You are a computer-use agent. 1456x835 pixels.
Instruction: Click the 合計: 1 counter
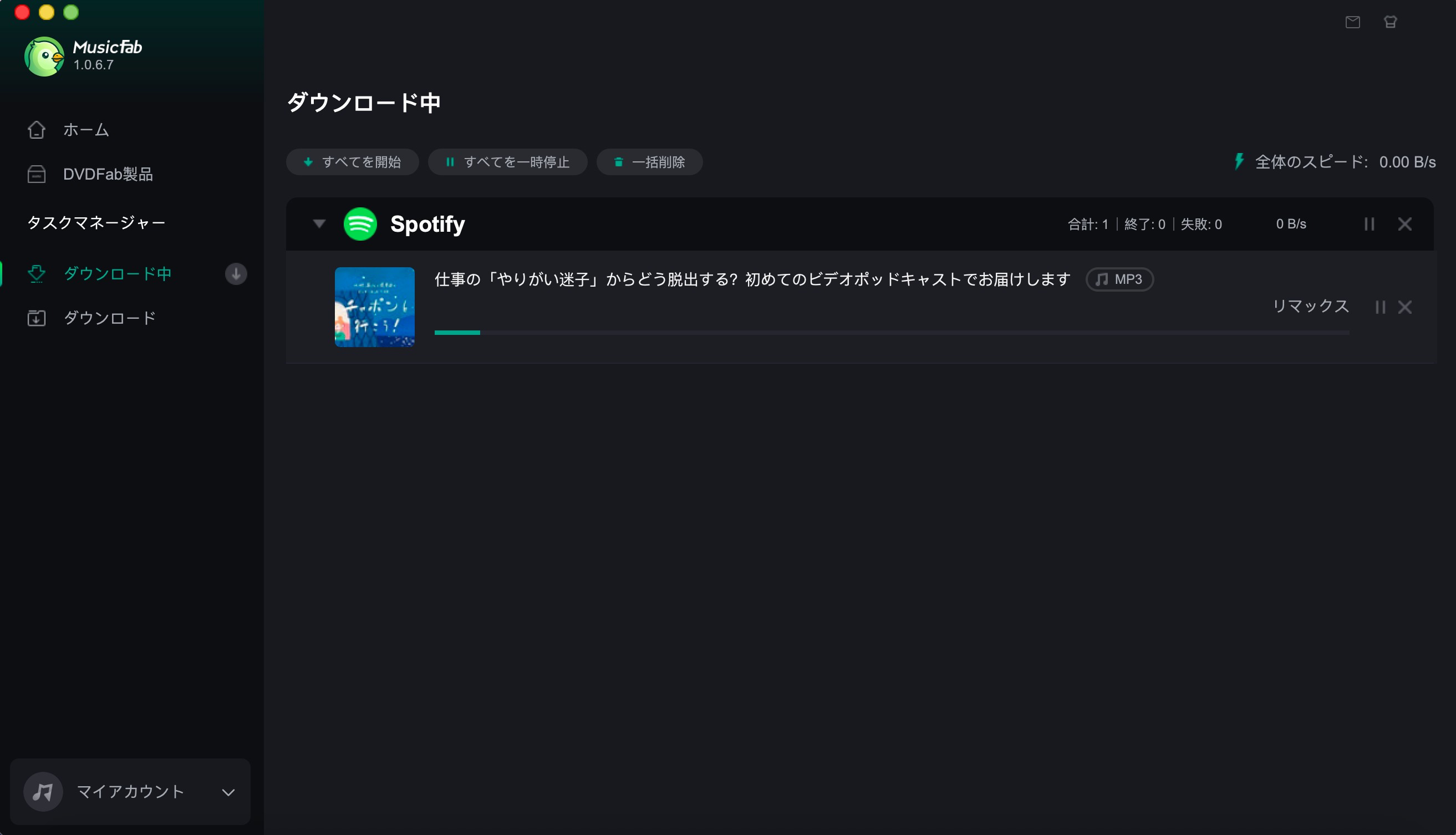(x=1088, y=224)
